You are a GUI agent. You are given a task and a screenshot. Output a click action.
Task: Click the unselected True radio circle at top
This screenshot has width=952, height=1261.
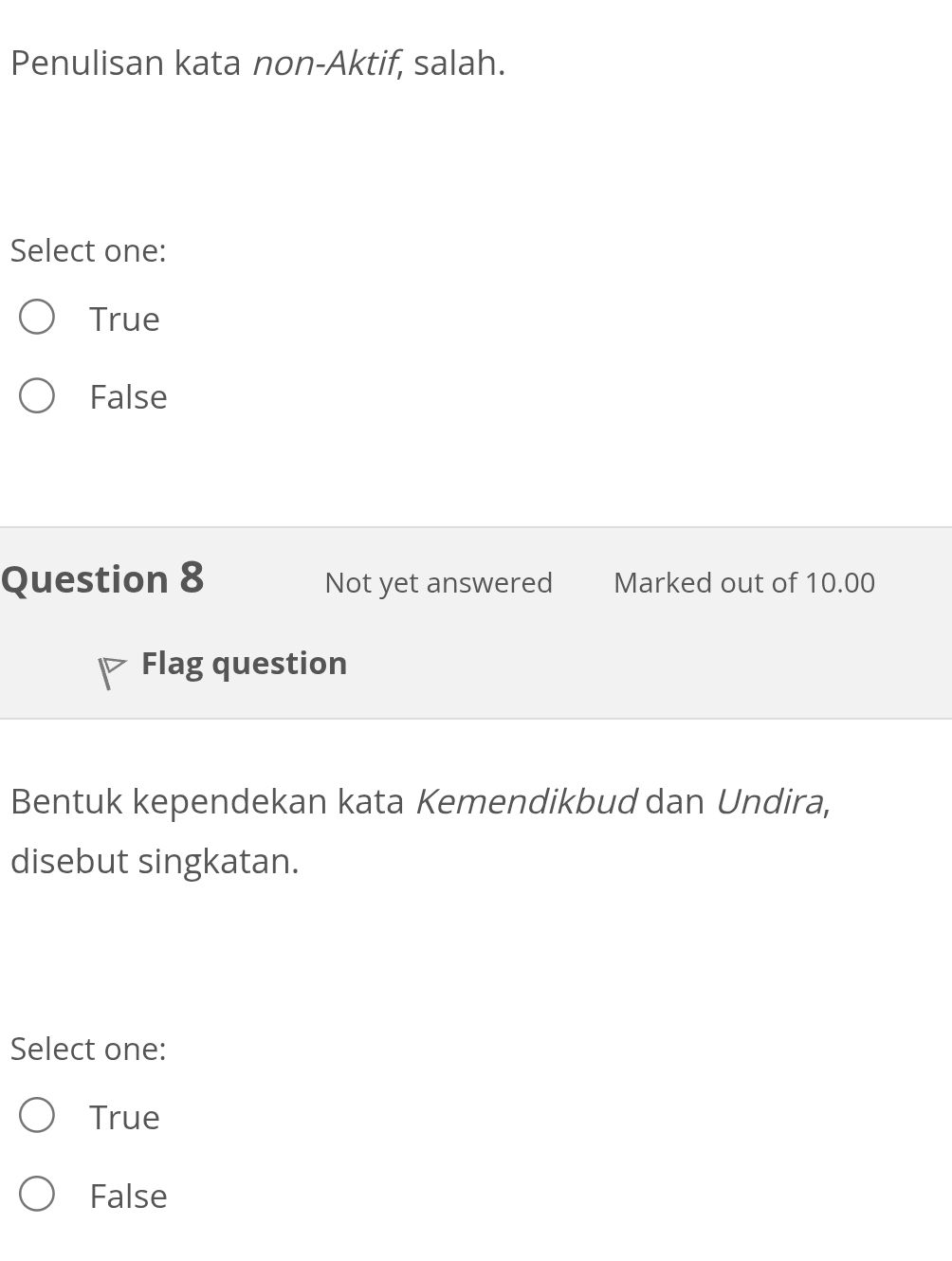36,316
